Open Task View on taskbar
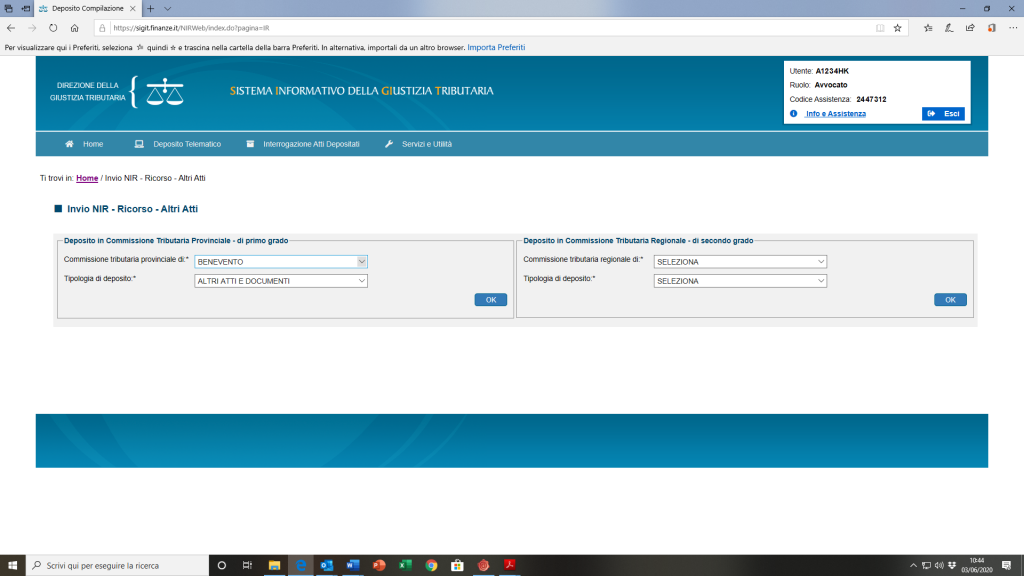The width and height of the screenshot is (1024, 576). (x=248, y=566)
